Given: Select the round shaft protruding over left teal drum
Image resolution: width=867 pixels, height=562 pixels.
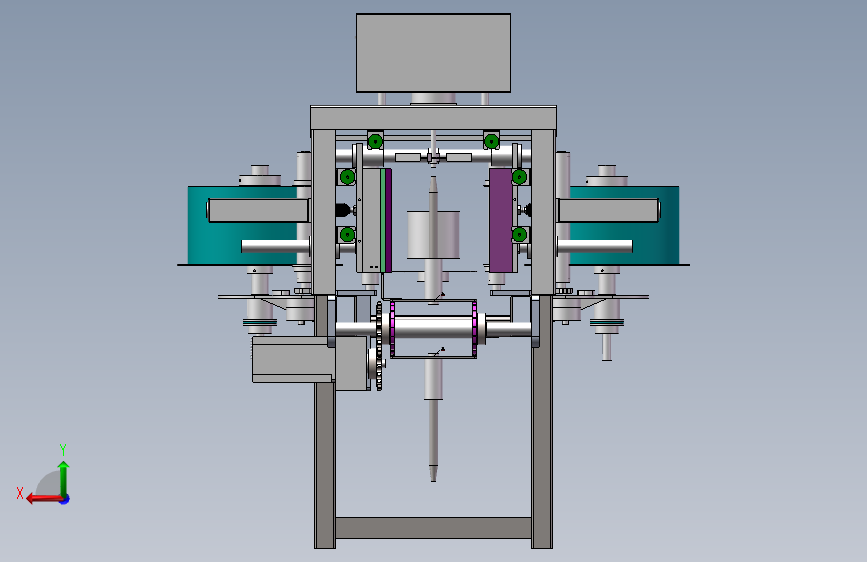Looking at the screenshot, I should pos(275,246).
